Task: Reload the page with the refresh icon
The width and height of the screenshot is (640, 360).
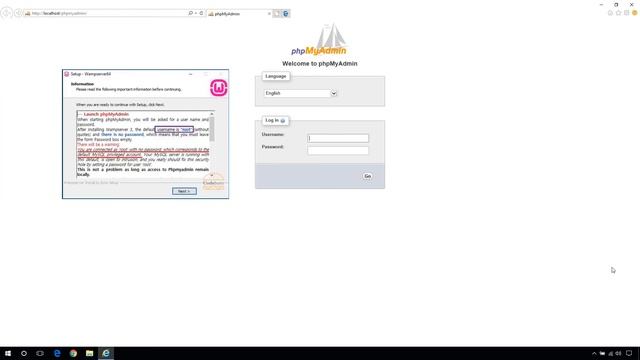Action: click(201, 13)
